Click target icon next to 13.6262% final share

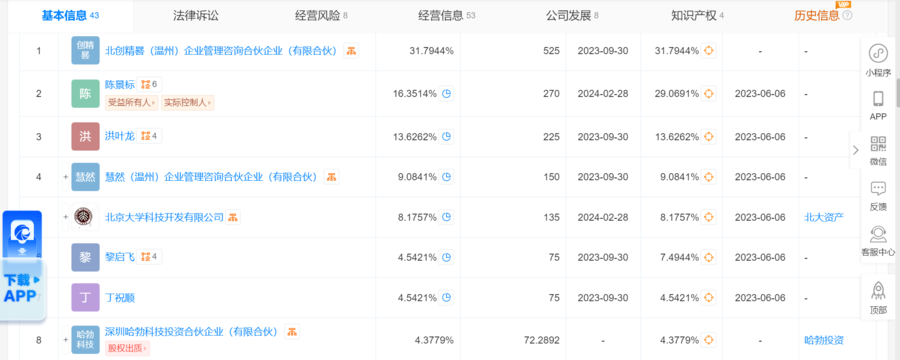[x=709, y=137]
